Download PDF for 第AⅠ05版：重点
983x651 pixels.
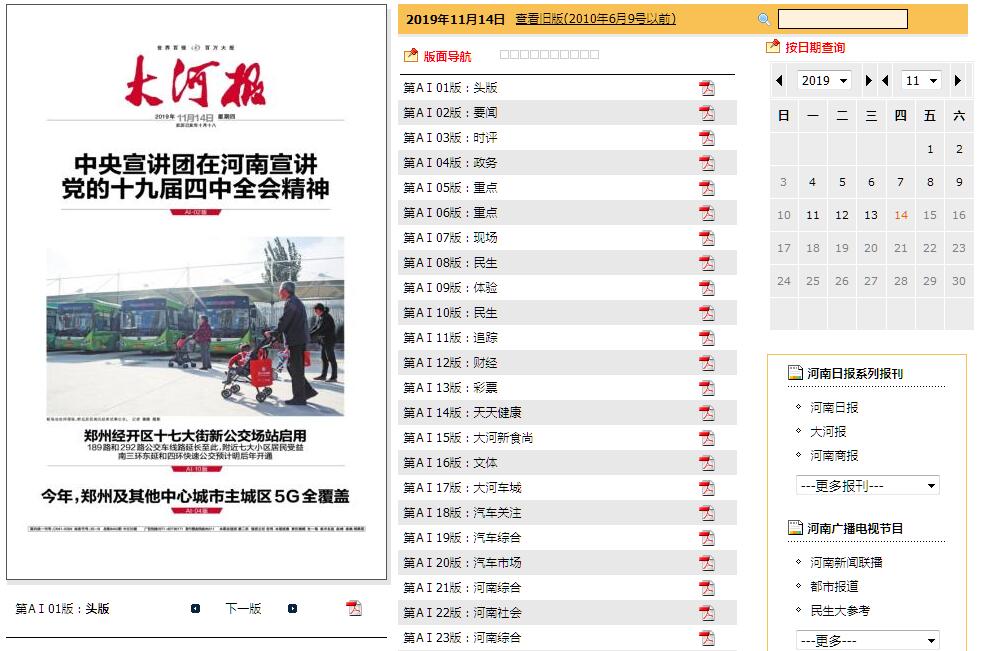coord(707,188)
